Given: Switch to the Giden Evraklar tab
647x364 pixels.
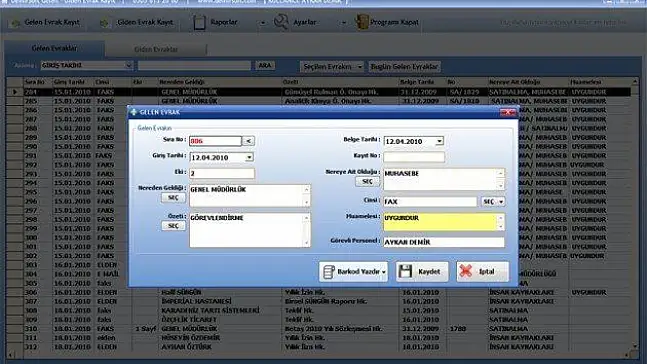Looking at the screenshot, I should pos(156,49).
